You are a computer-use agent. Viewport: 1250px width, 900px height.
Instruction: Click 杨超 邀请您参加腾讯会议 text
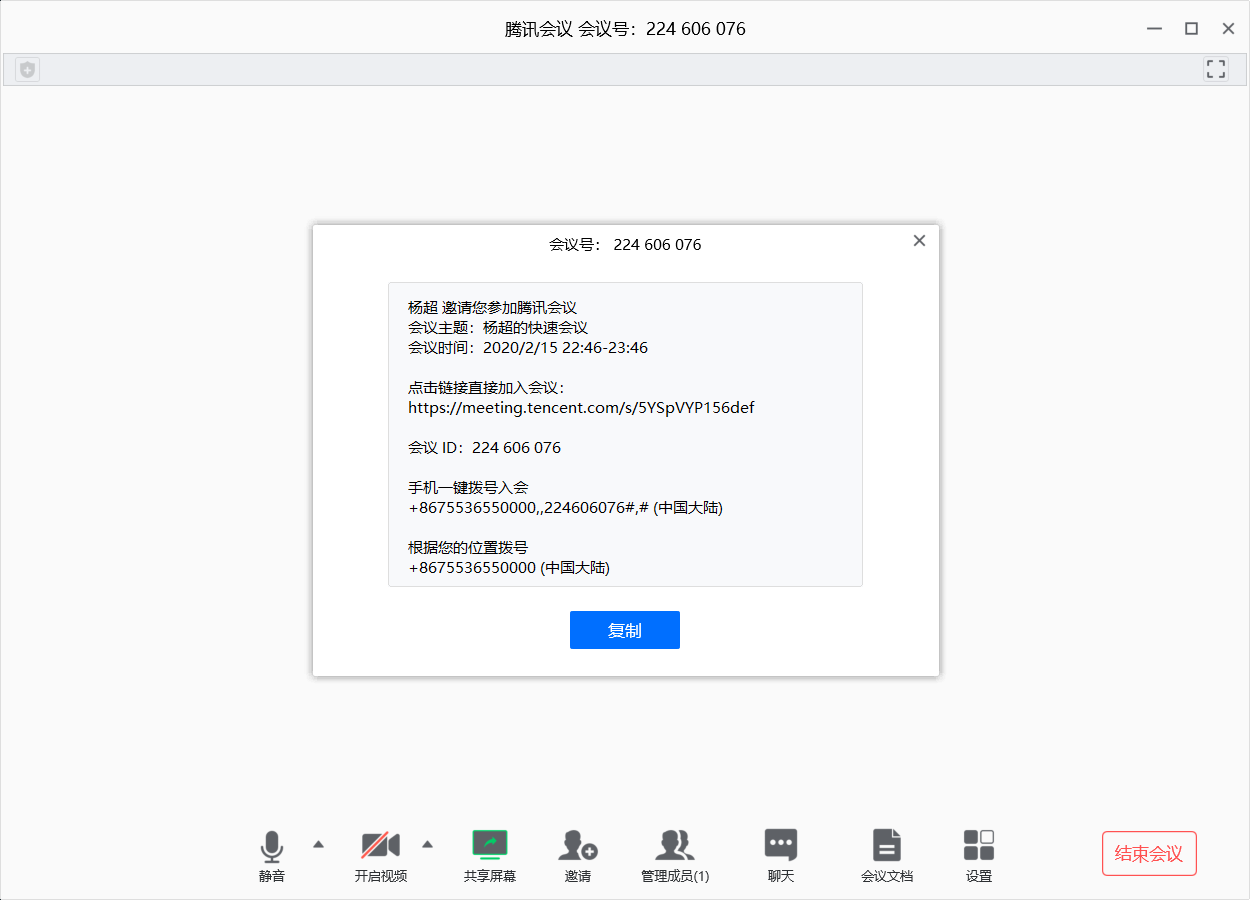point(493,307)
